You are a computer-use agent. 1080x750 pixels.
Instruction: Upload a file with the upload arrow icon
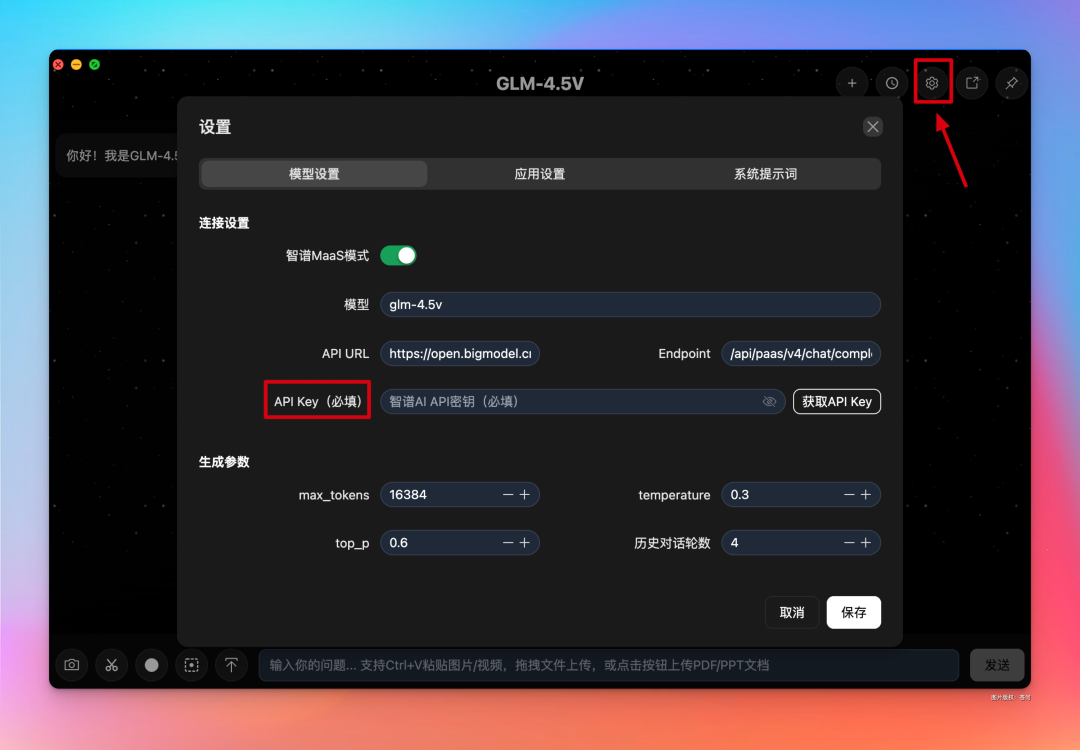click(231, 665)
